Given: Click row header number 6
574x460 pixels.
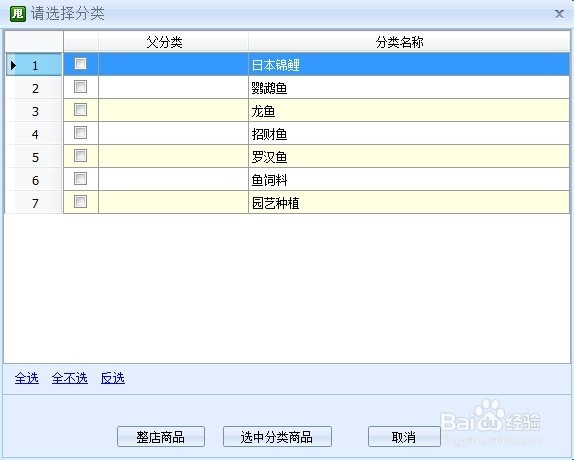Looking at the screenshot, I should [34, 180].
